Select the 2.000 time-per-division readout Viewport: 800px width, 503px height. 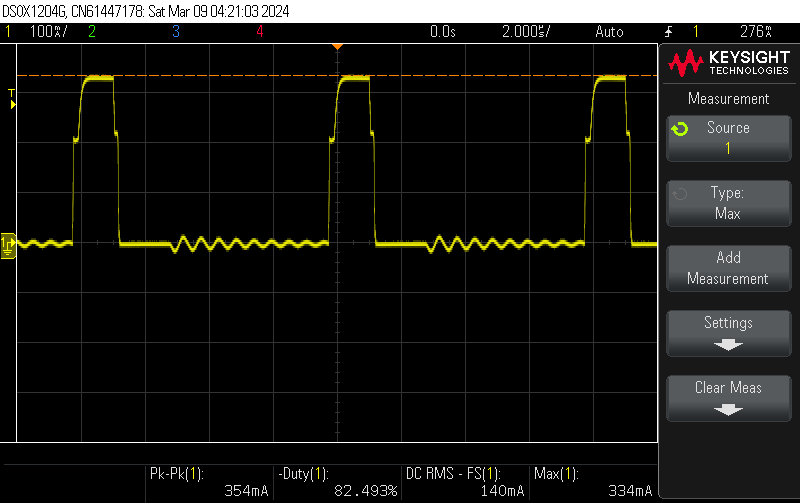[526, 32]
